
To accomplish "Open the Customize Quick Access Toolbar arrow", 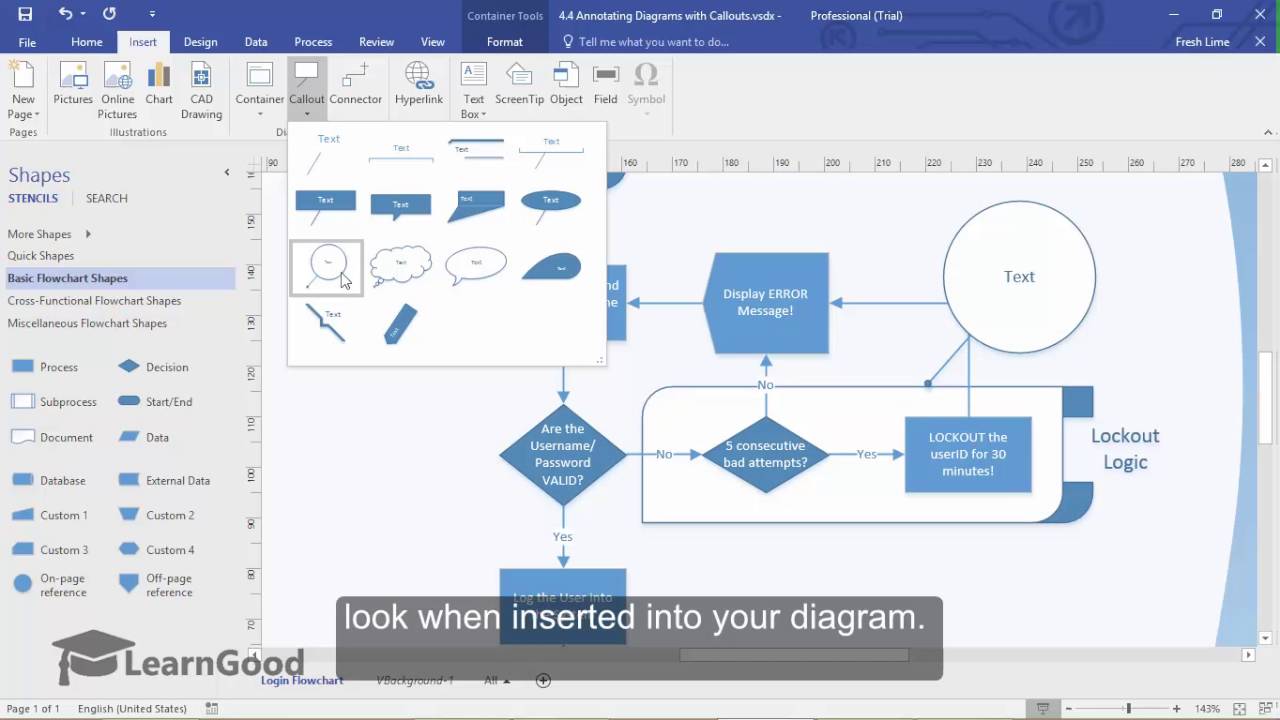I will click(152, 14).
